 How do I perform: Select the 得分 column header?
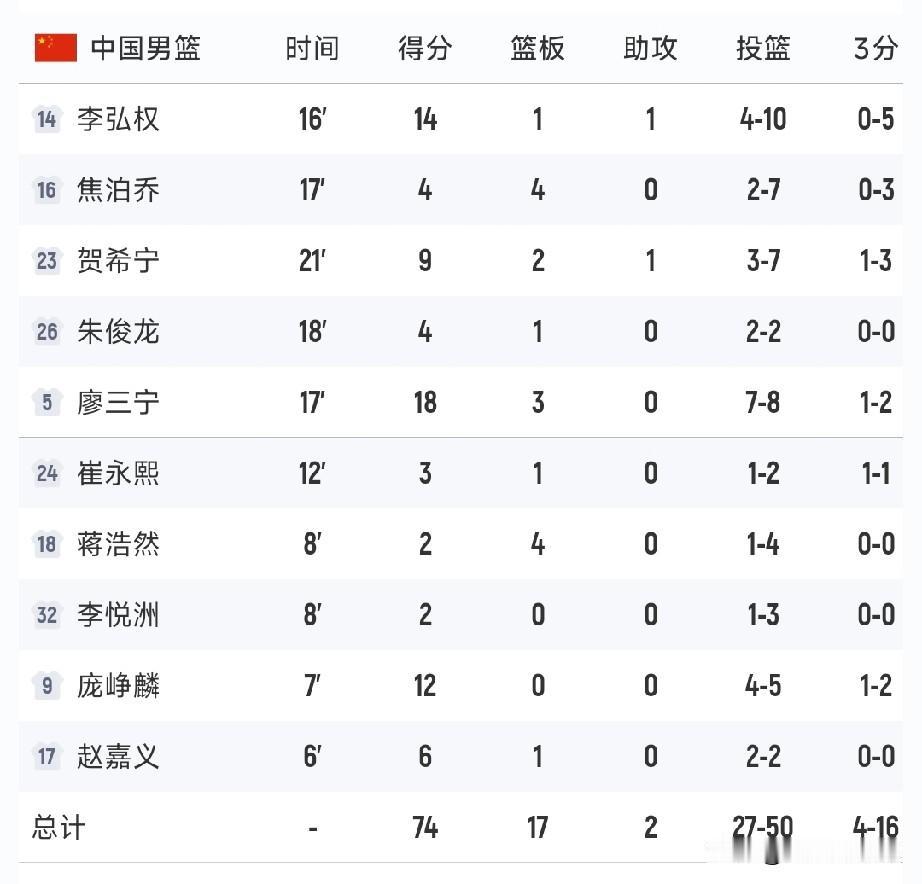pos(425,48)
